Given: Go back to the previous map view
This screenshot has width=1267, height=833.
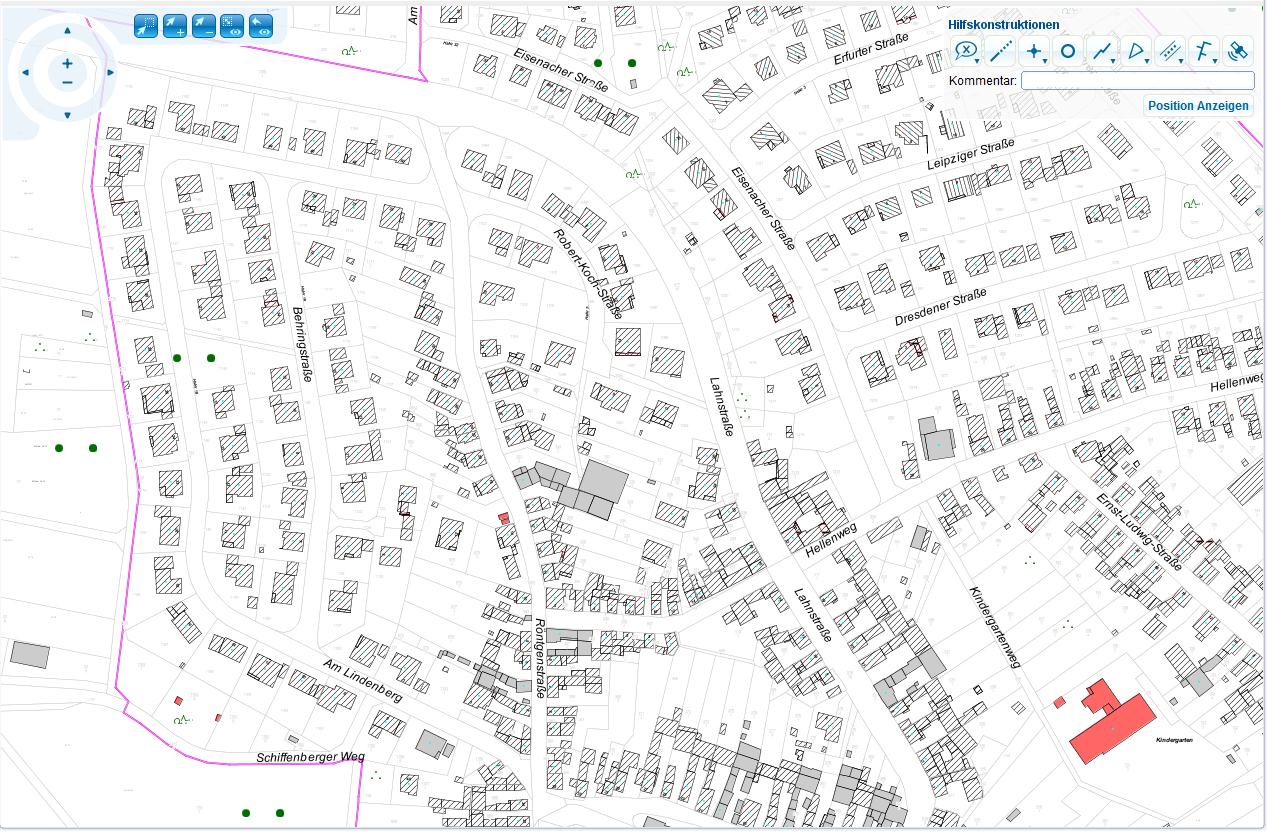Looking at the screenshot, I should coord(261,25).
